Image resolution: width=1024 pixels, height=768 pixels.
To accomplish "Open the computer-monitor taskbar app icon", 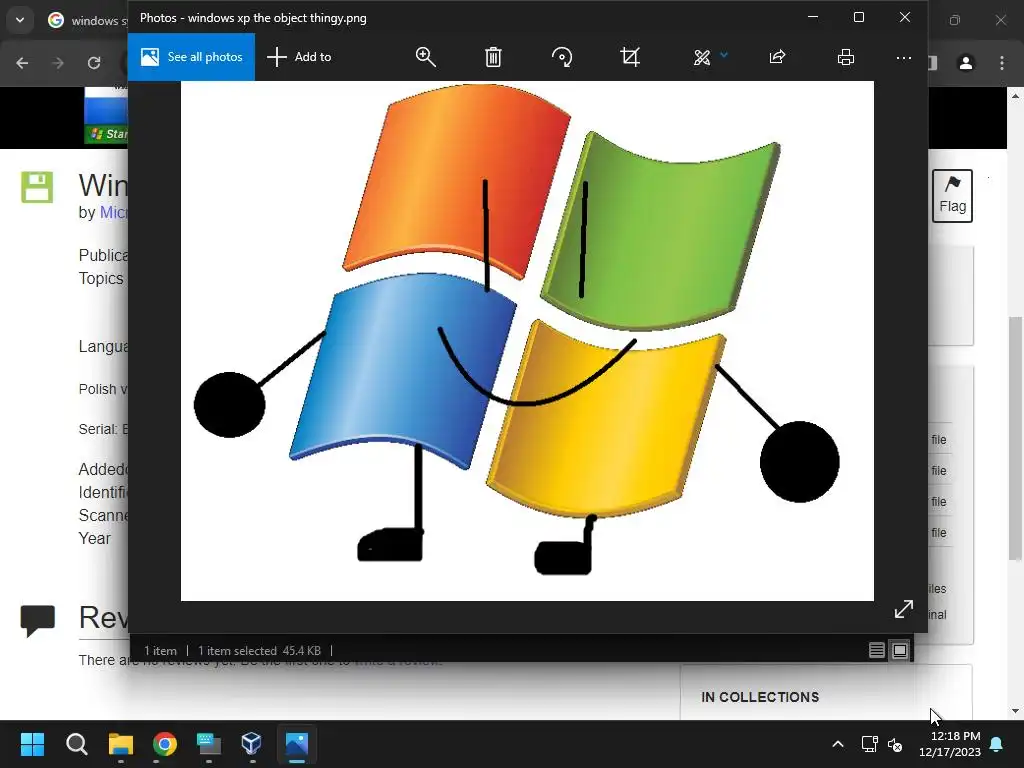I will [209, 744].
